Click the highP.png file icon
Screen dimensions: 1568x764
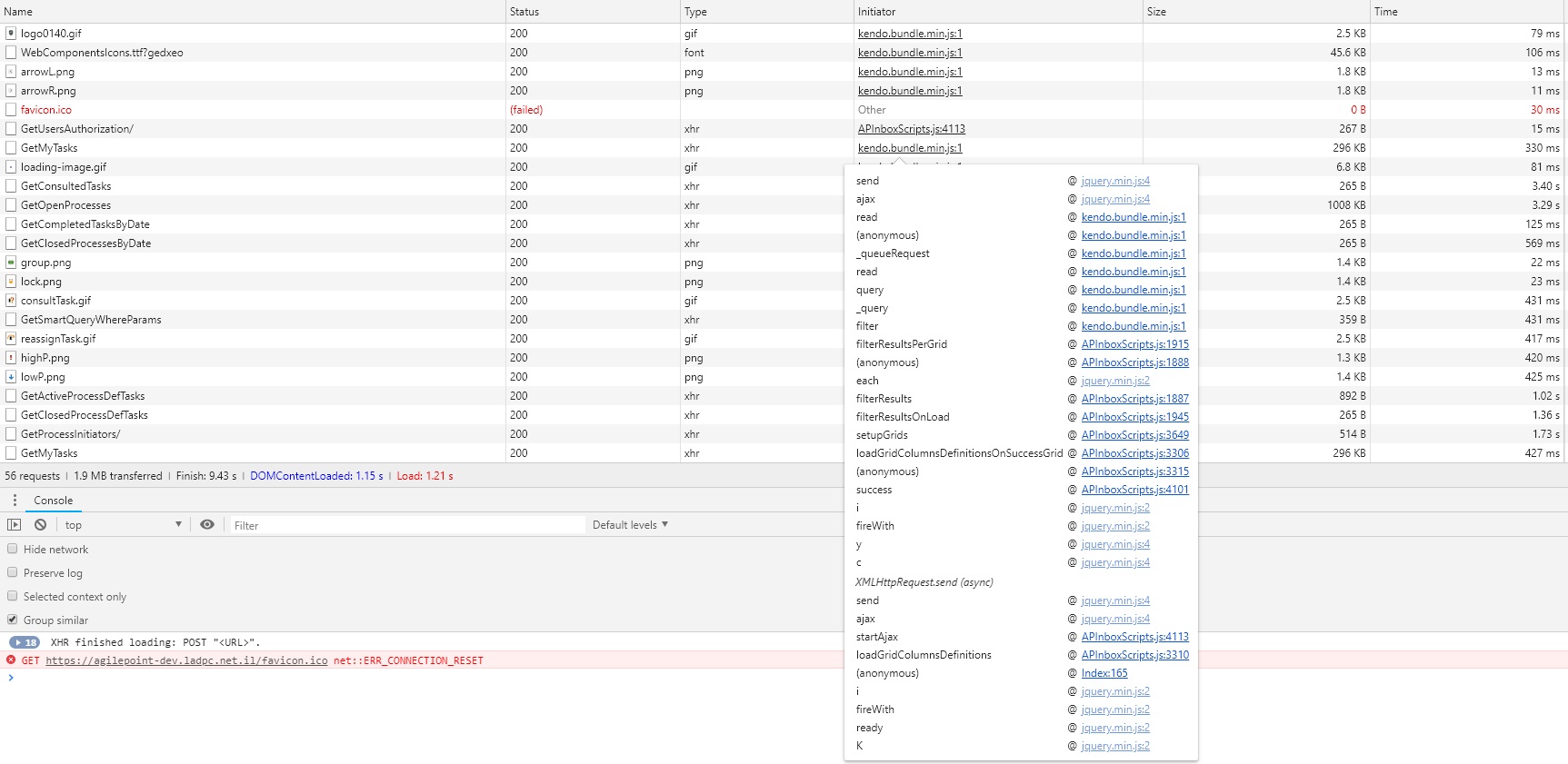pyautogui.click(x=11, y=358)
